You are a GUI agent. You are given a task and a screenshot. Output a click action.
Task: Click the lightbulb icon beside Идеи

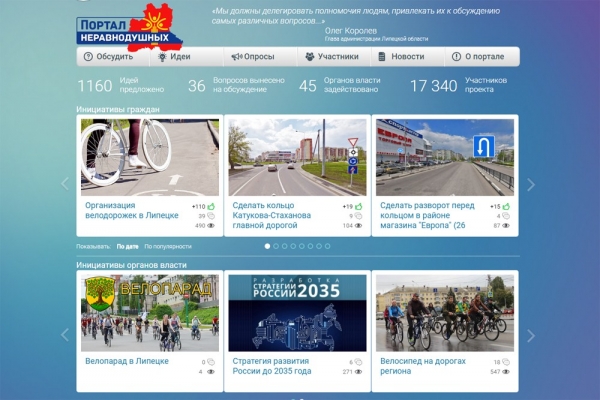[x=162, y=57]
